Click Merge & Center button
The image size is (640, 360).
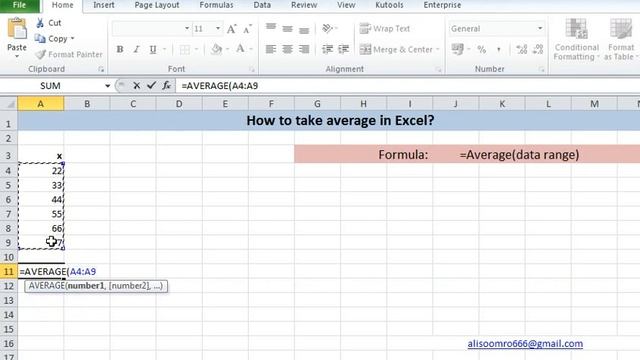[x=396, y=49]
